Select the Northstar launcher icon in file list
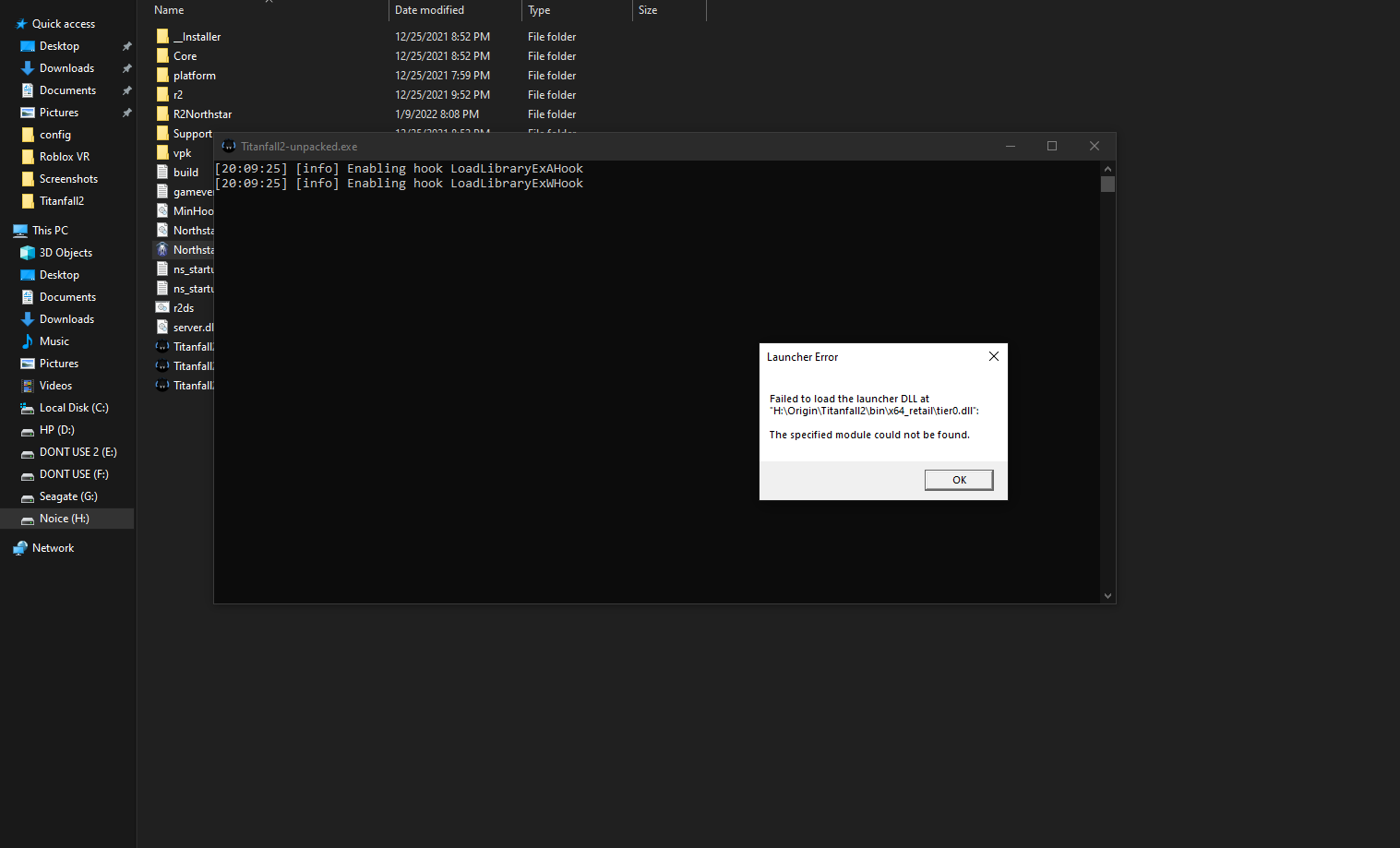This screenshot has height=848, width=1400. point(162,249)
